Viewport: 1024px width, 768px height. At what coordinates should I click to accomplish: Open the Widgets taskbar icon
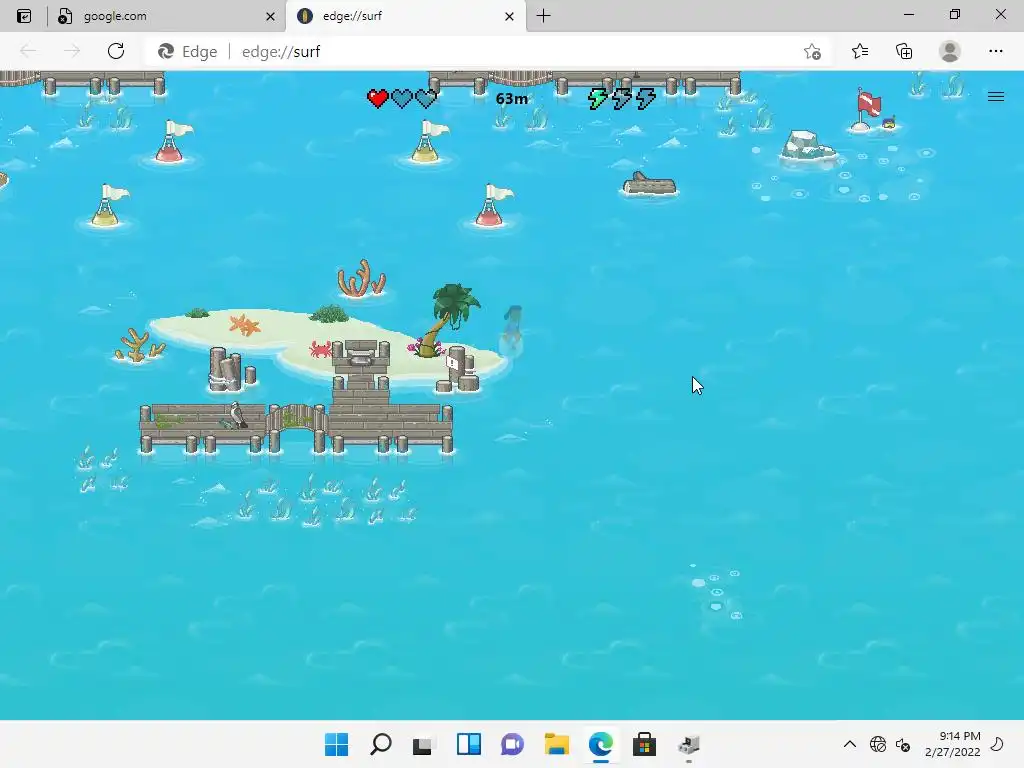[x=468, y=744]
